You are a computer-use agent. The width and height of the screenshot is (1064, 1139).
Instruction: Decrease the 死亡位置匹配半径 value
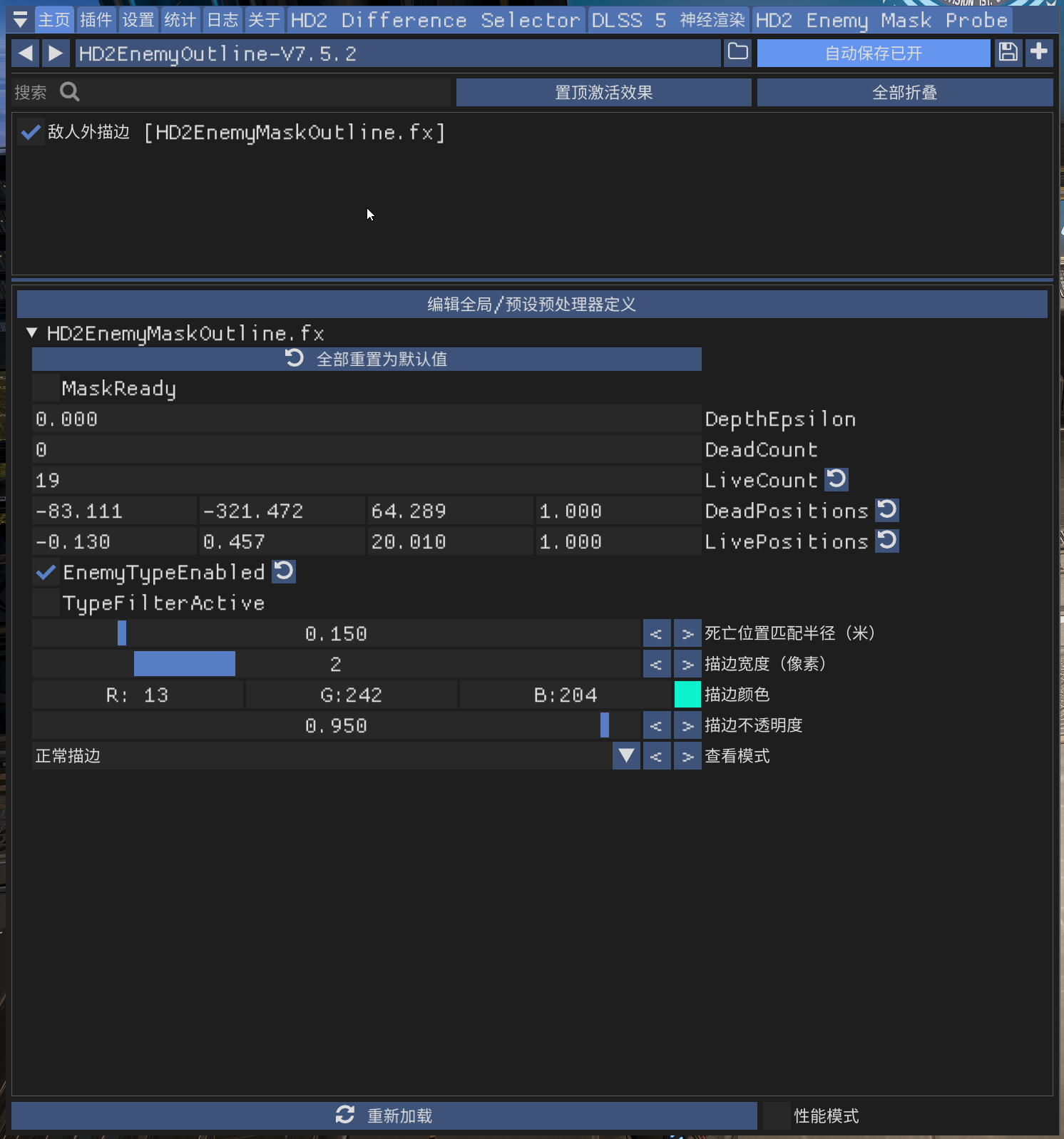657,633
